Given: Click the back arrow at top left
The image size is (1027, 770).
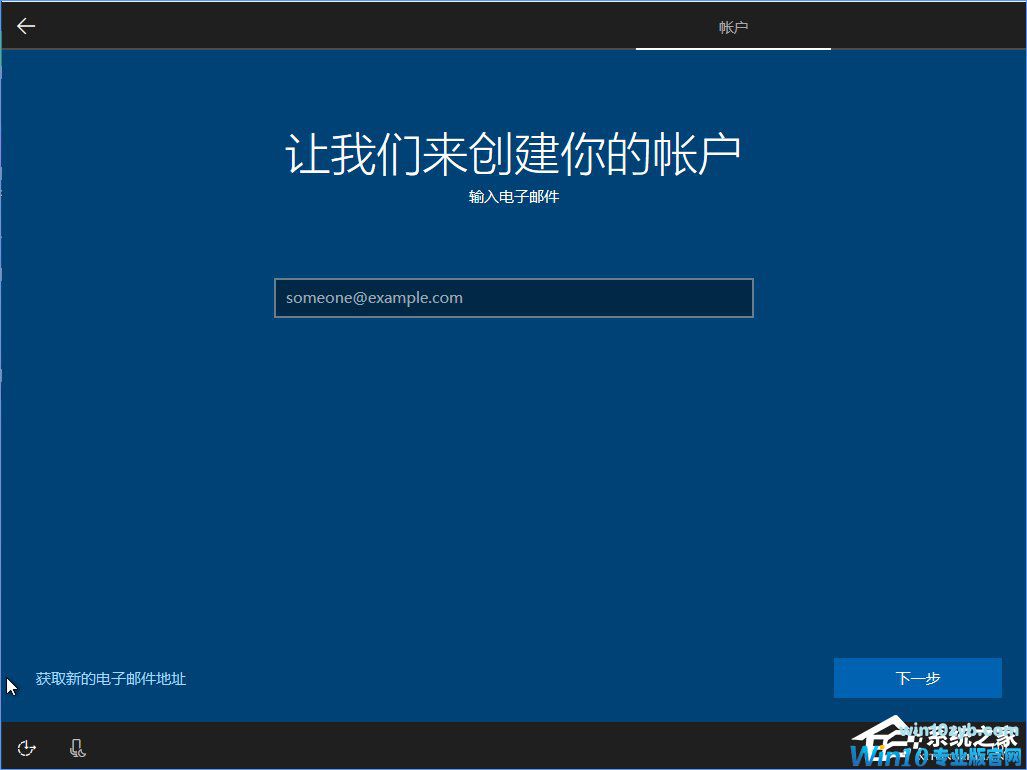Looking at the screenshot, I should 25,25.
